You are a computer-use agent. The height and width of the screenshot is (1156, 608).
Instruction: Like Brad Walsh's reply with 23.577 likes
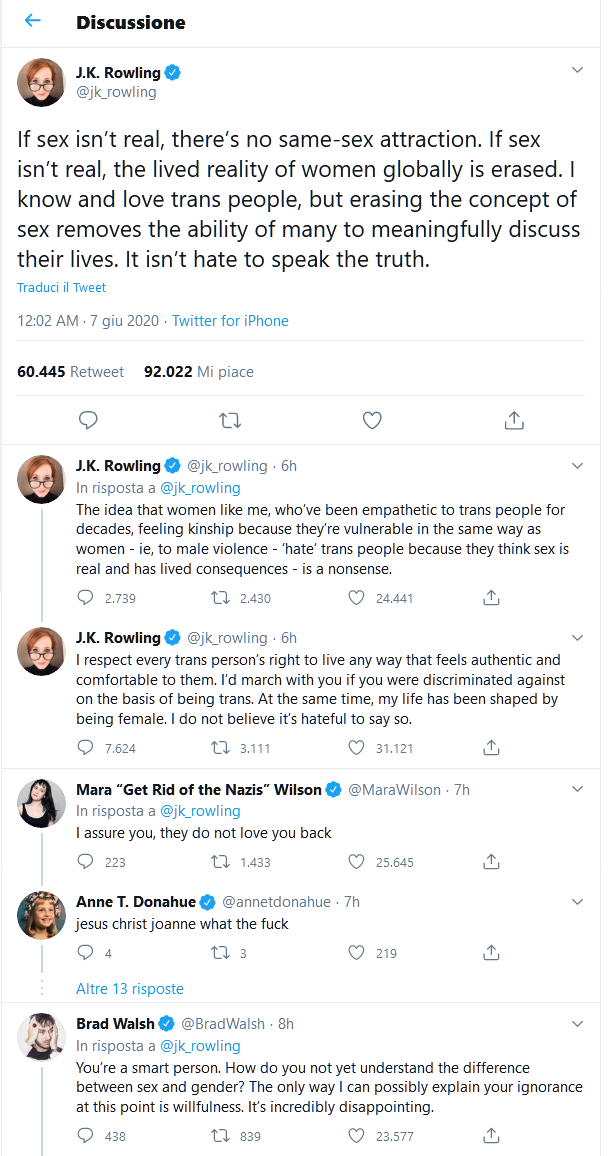pyautogui.click(x=357, y=1135)
